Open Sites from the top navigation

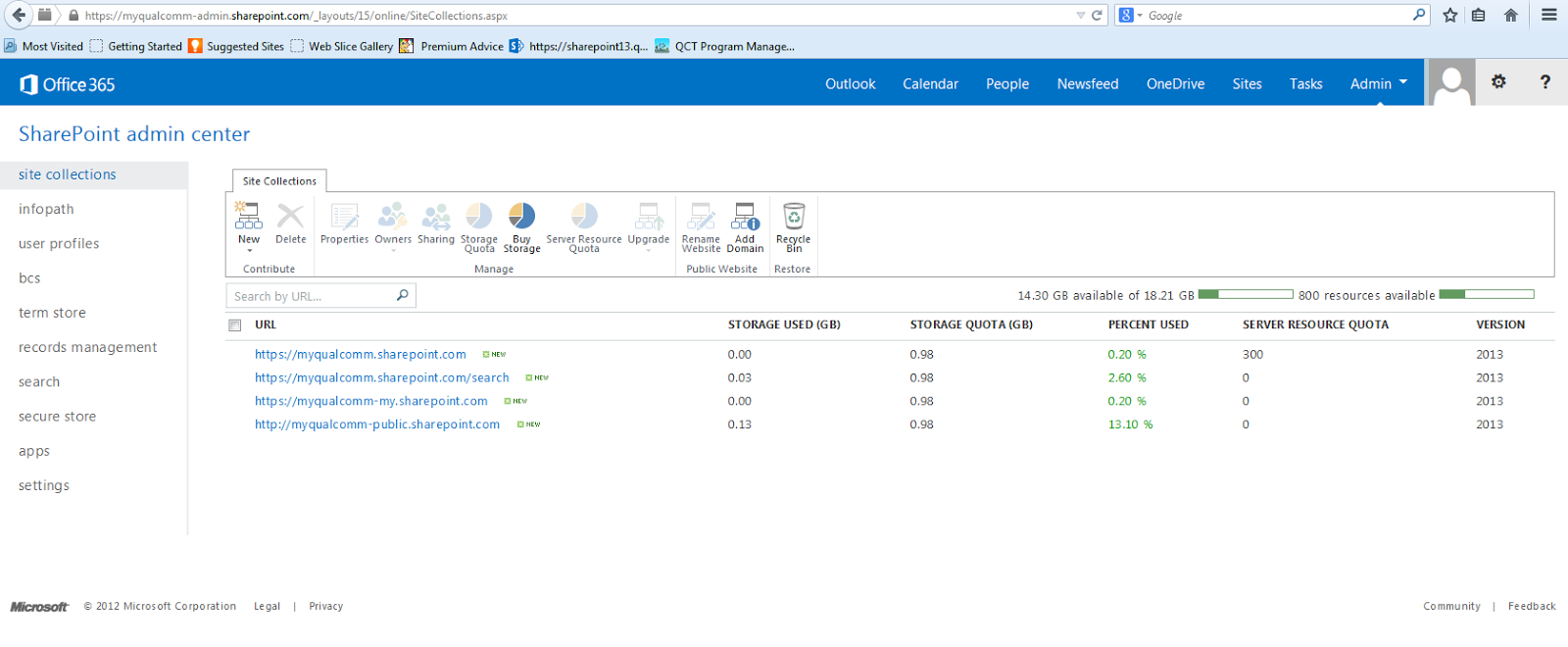[x=1247, y=84]
